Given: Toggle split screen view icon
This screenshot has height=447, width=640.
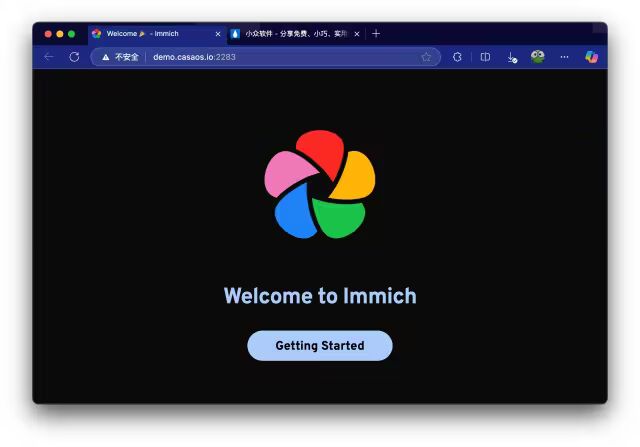Looking at the screenshot, I should pyautogui.click(x=485, y=57).
